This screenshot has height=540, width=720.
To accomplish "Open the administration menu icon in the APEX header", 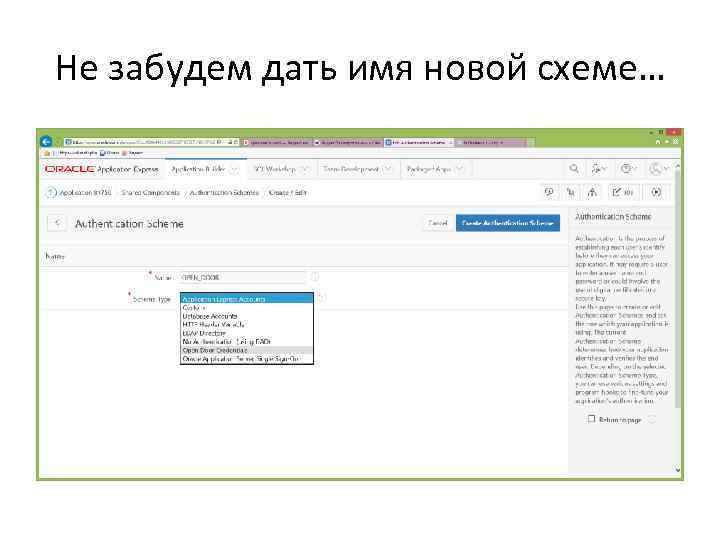I will [x=598, y=169].
